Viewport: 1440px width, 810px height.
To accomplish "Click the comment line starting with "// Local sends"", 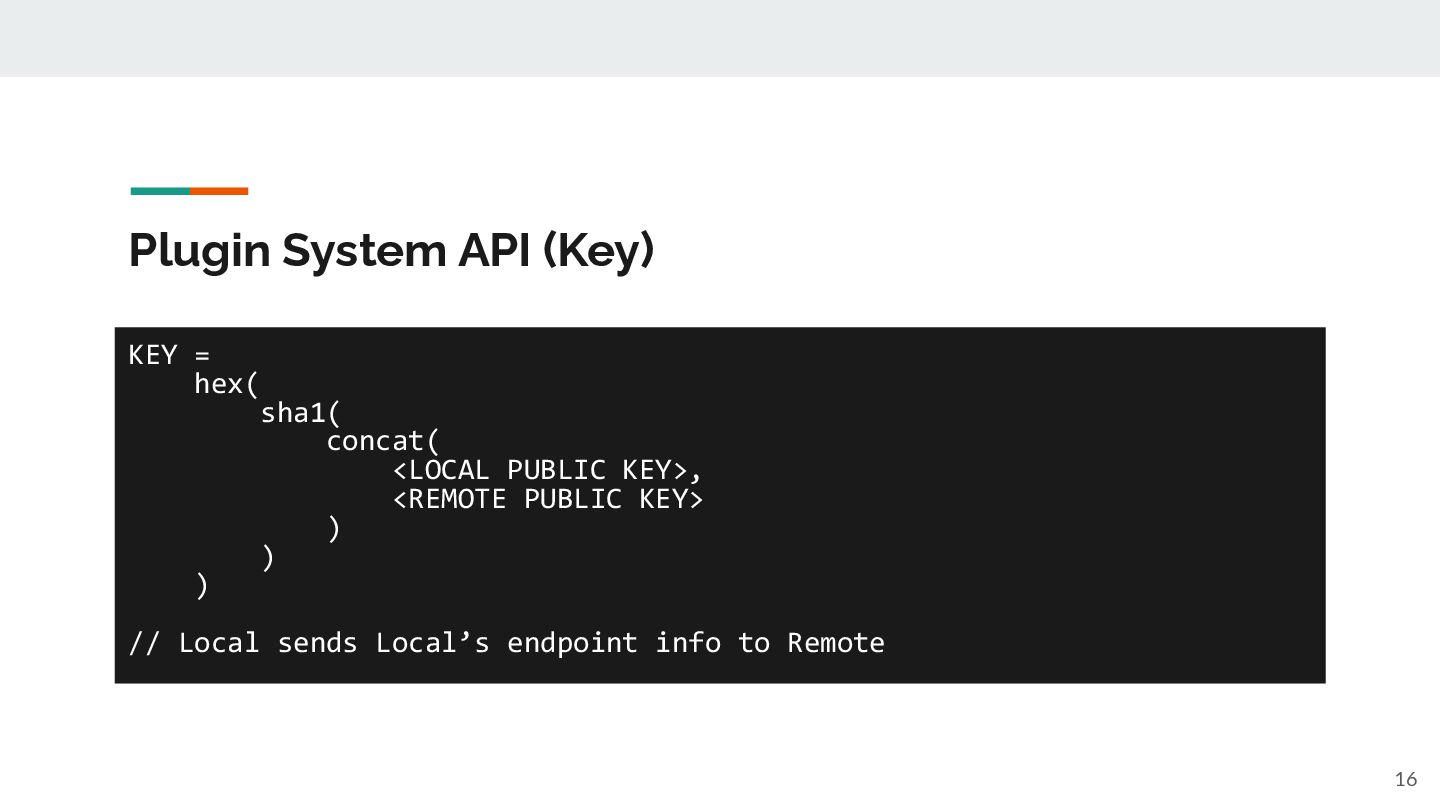I will [506, 643].
